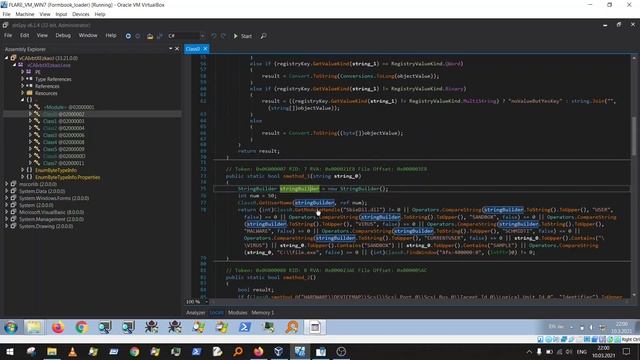Screen dimensions: 640x360
Task: Select System.Management (2.0.0.0) assembly
Action: pyautogui.click(x=51, y=219)
